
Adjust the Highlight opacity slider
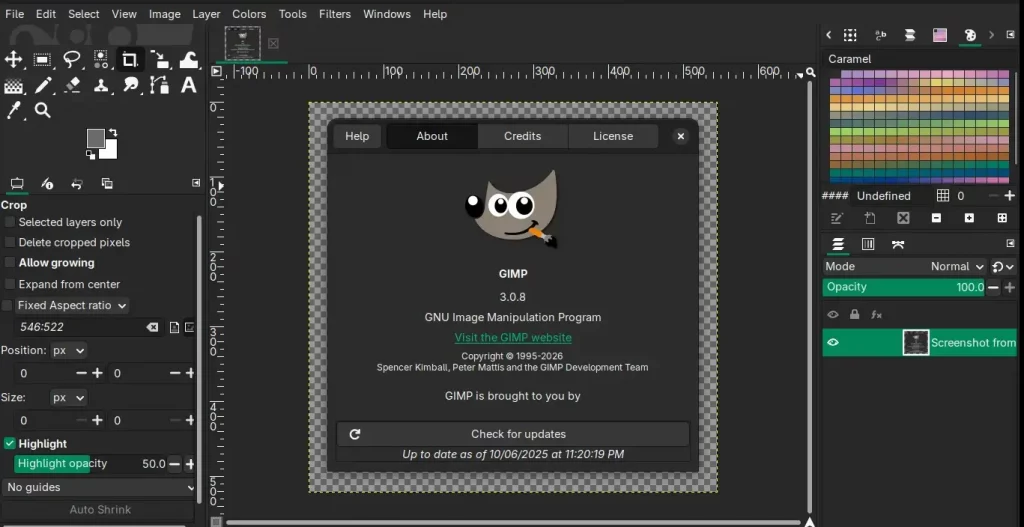[x=91, y=464]
